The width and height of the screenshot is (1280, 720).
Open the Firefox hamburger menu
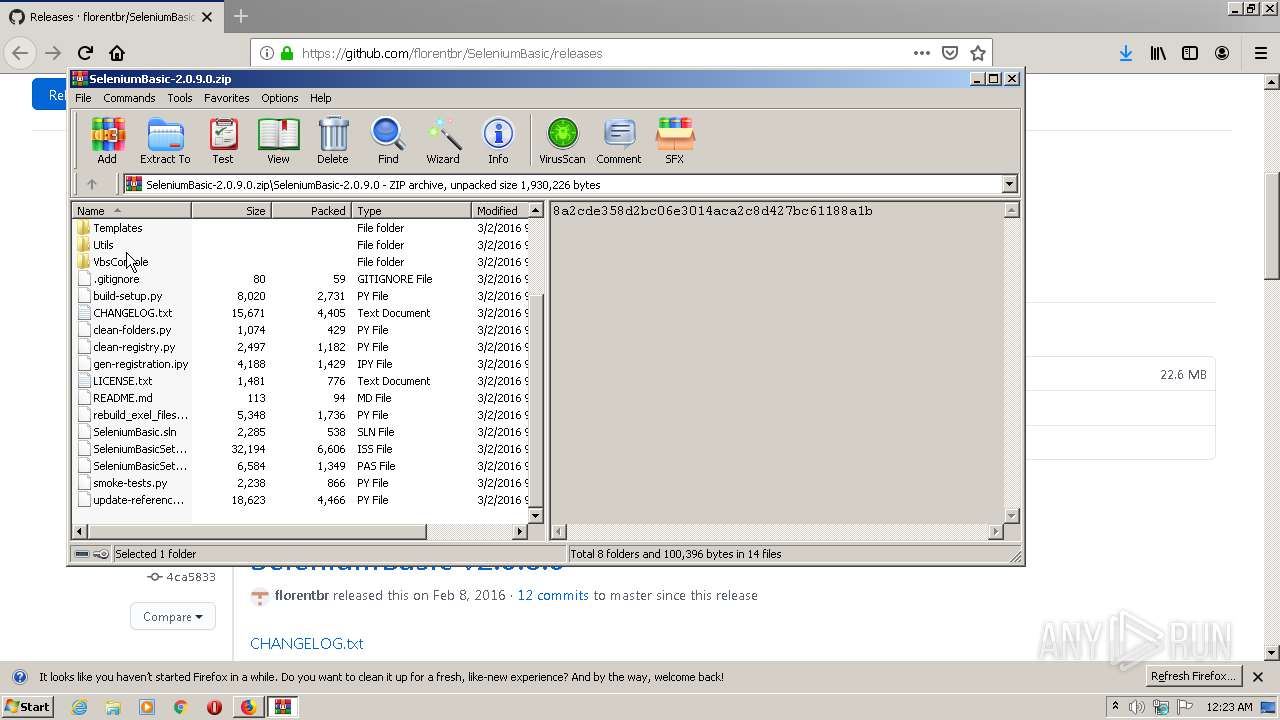[1261, 53]
